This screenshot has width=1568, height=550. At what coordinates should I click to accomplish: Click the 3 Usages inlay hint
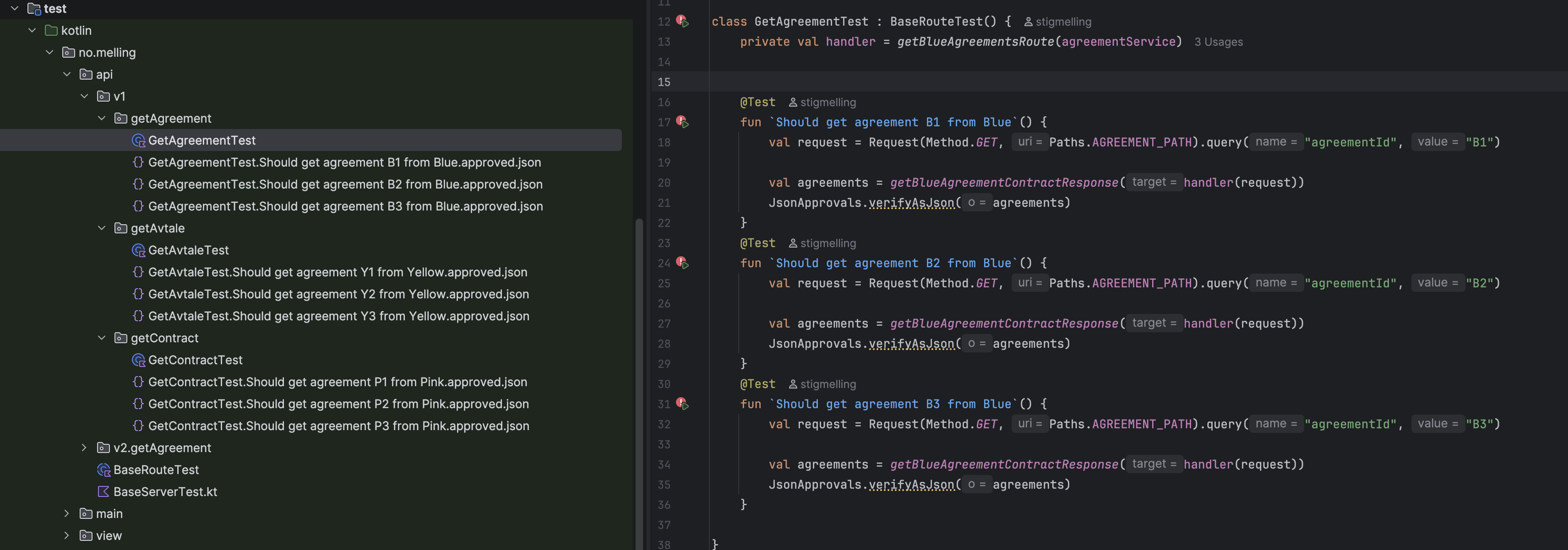(x=1218, y=42)
